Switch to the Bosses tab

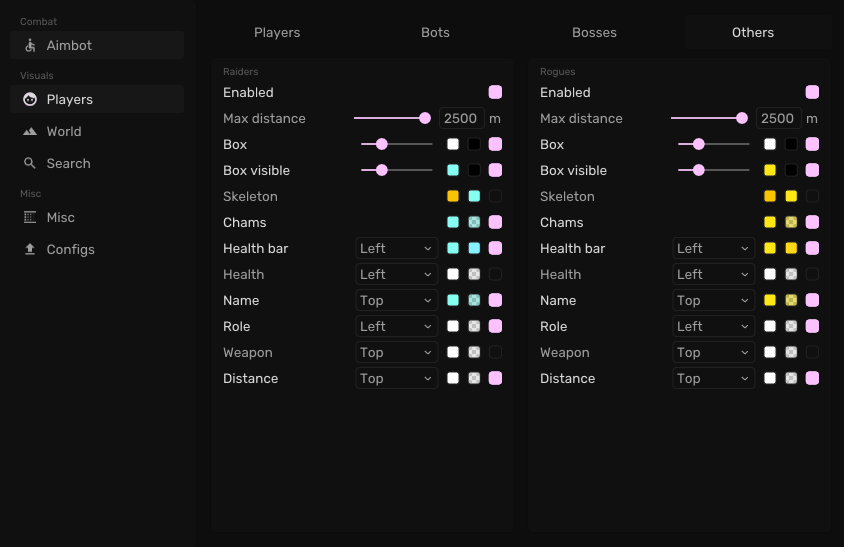pyautogui.click(x=594, y=33)
